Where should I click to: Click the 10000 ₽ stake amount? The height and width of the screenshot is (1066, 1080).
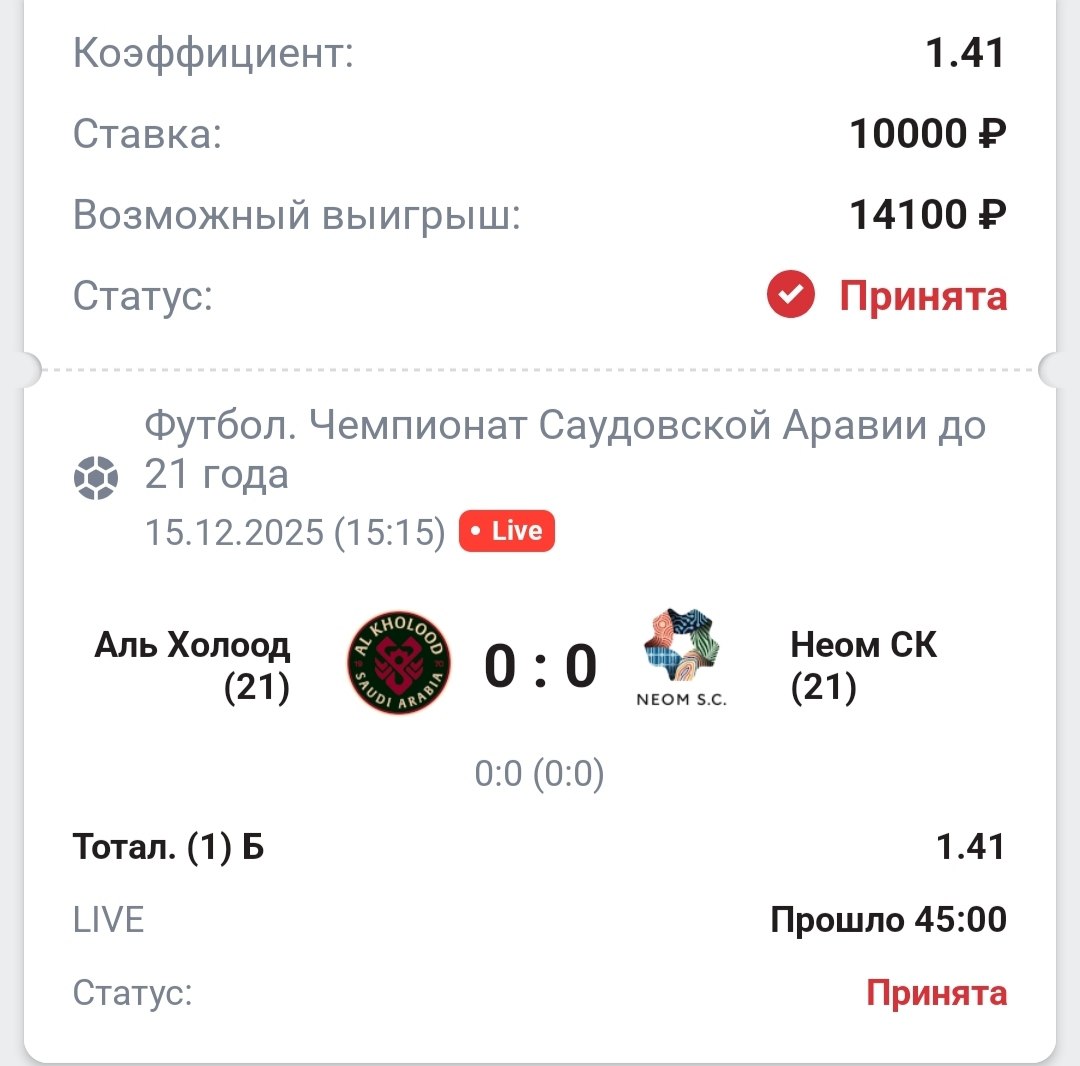click(927, 134)
